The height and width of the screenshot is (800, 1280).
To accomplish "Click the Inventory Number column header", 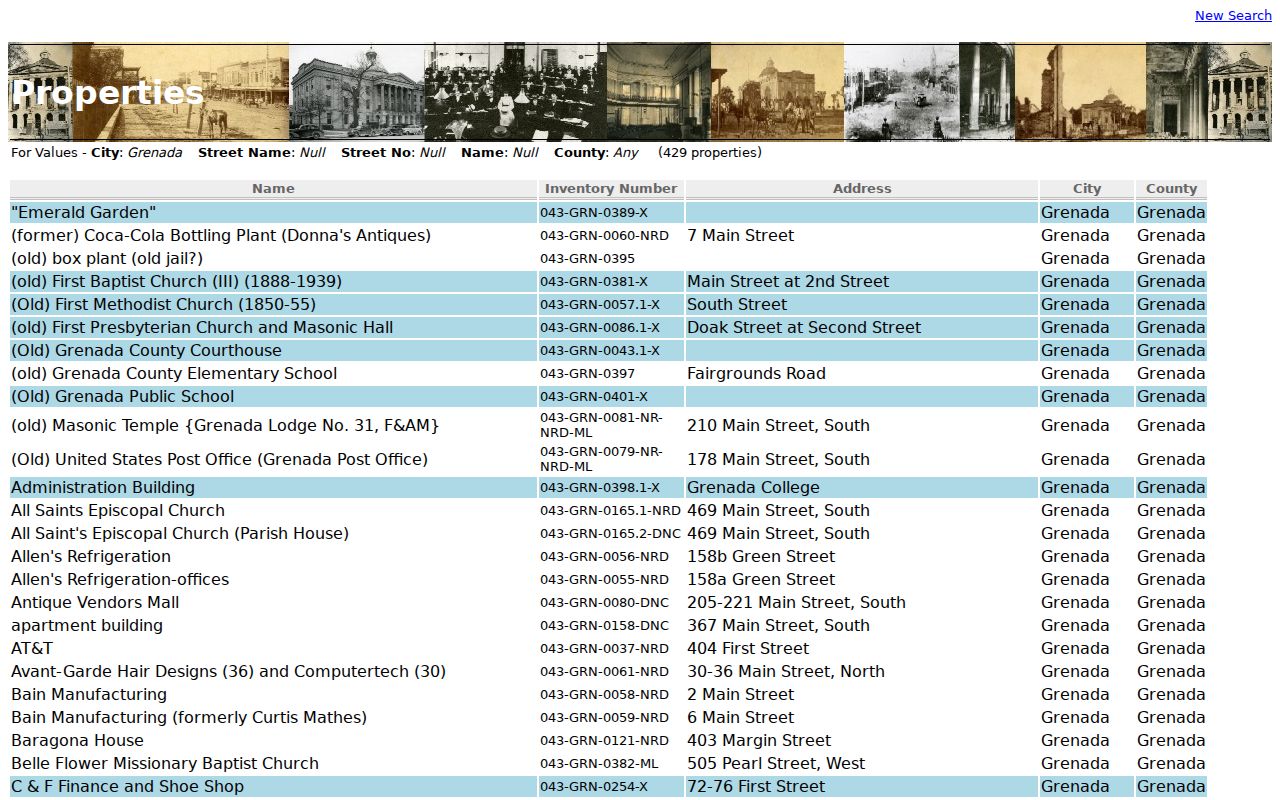I will pos(611,188).
